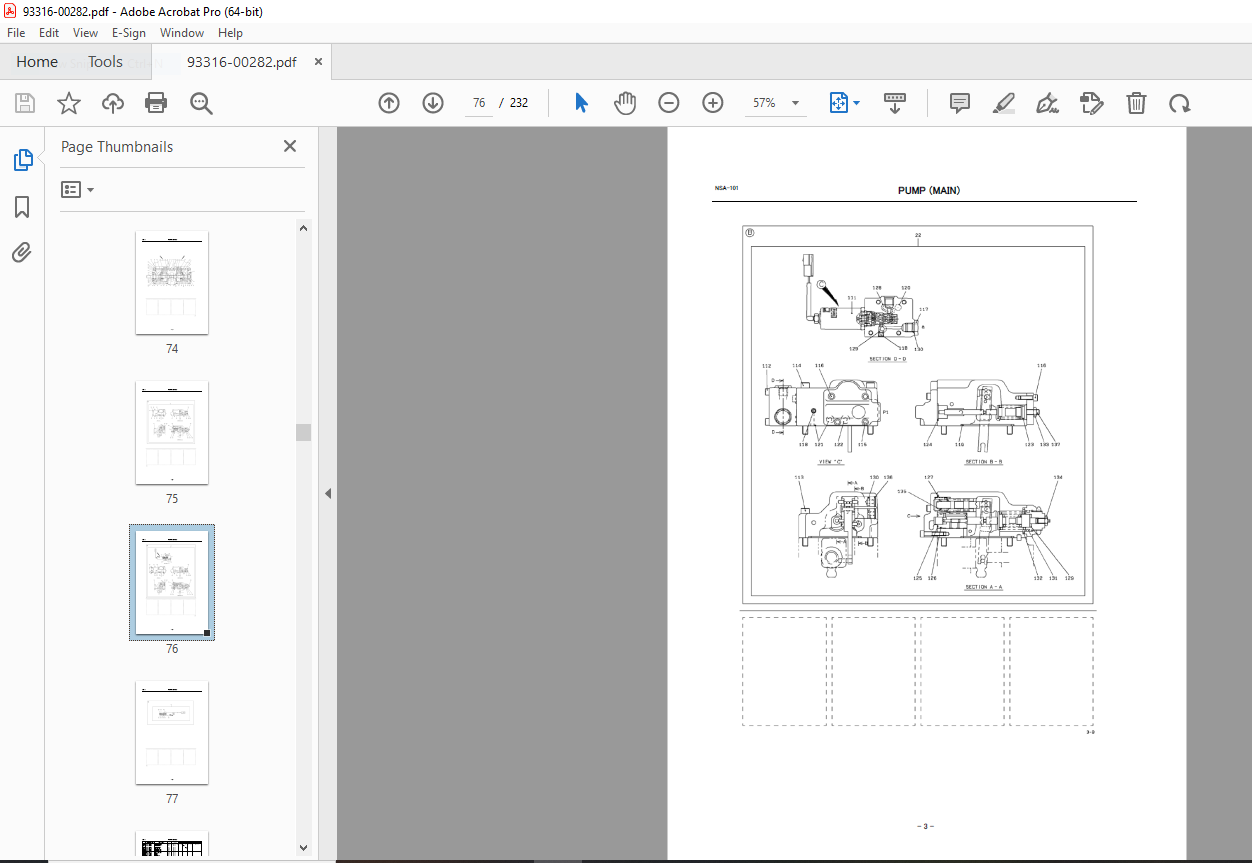Activate the hand pan tool
The width and height of the screenshot is (1252, 863).
tap(625, 103)
